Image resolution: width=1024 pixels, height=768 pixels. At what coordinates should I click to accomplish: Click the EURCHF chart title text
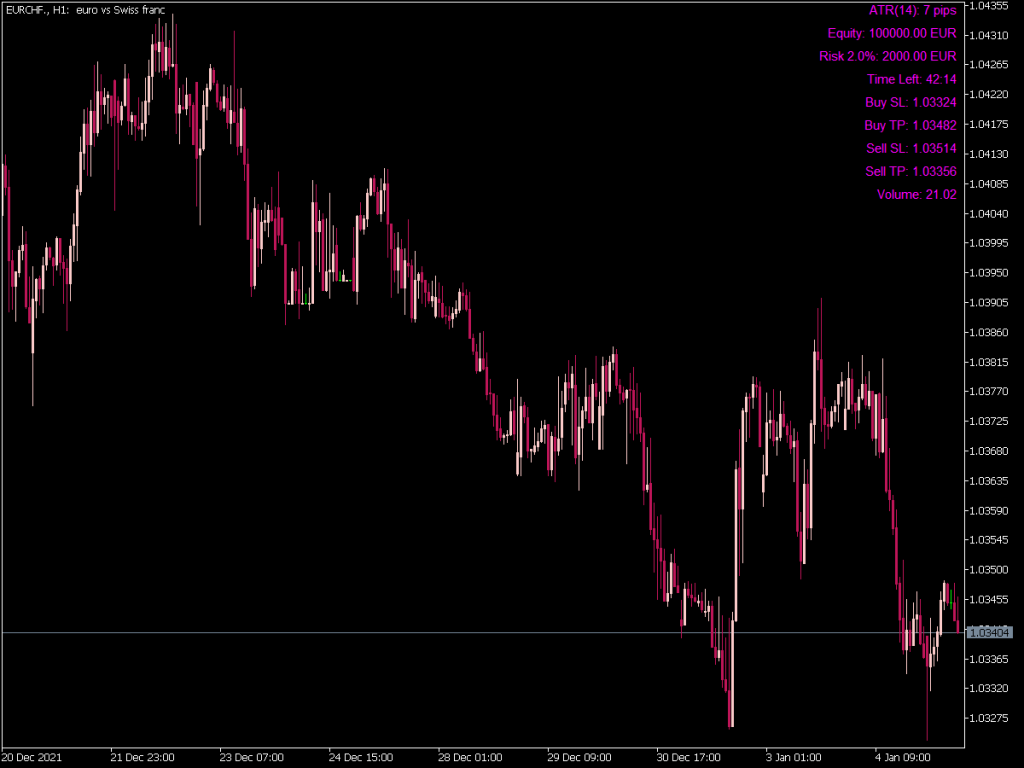[85, 11]
